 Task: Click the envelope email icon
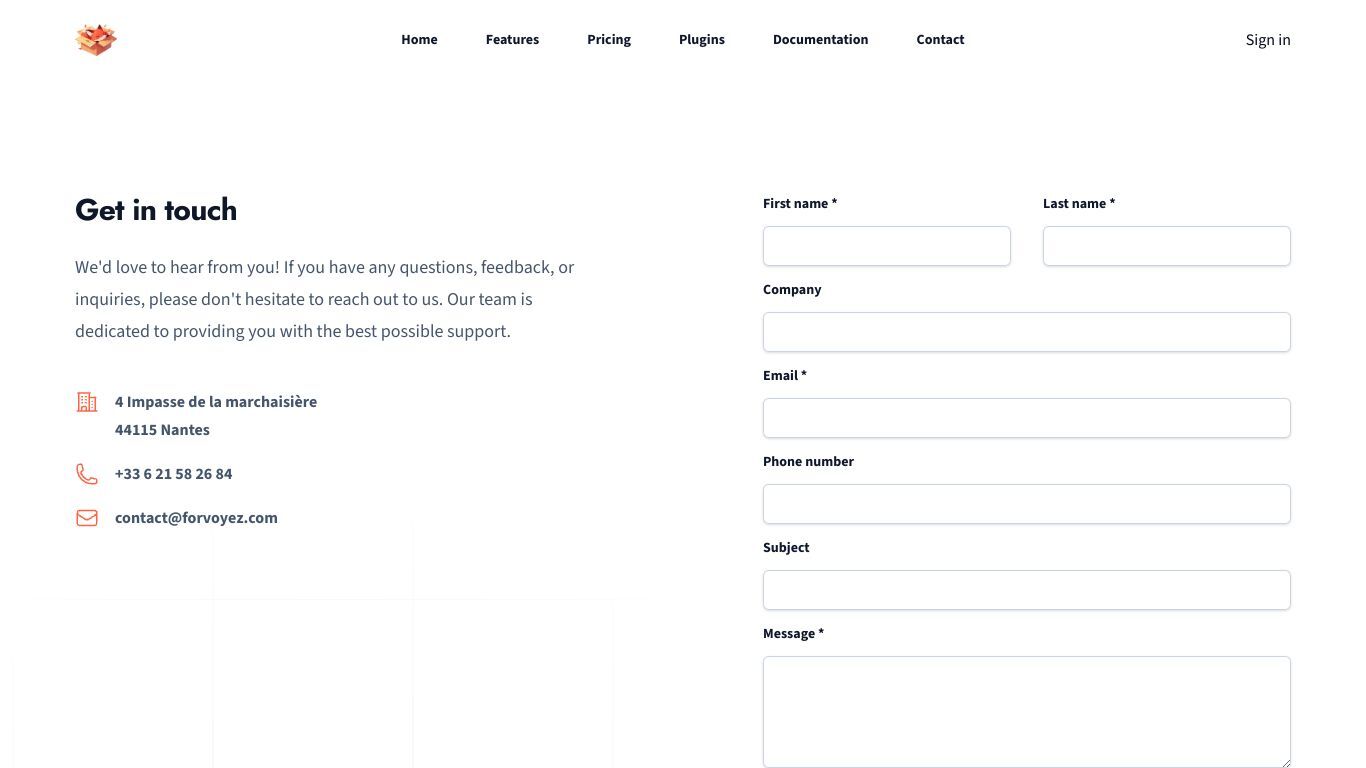87,518
